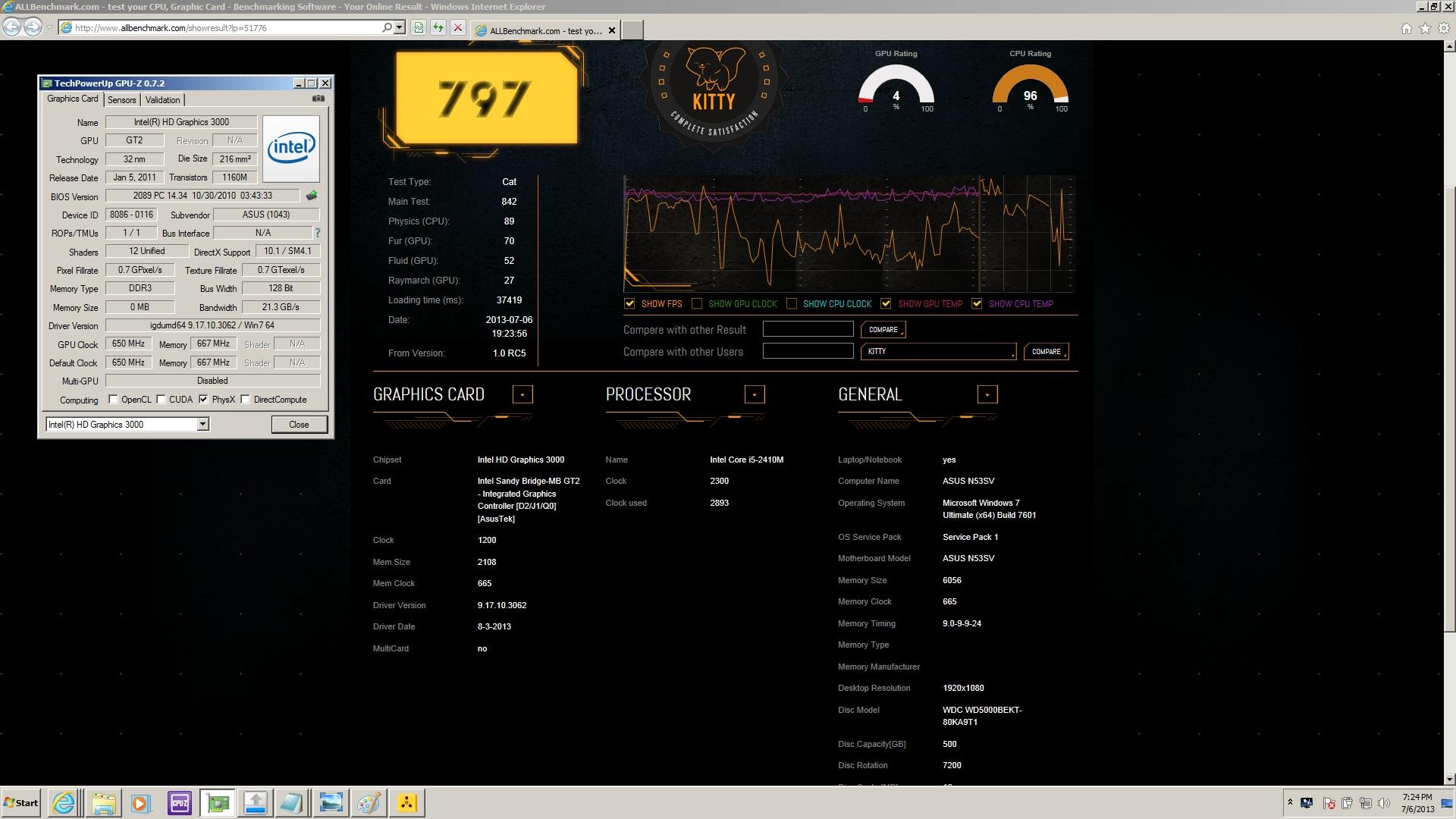Click the Show desktop button in taskbar

pos(1447,803)
